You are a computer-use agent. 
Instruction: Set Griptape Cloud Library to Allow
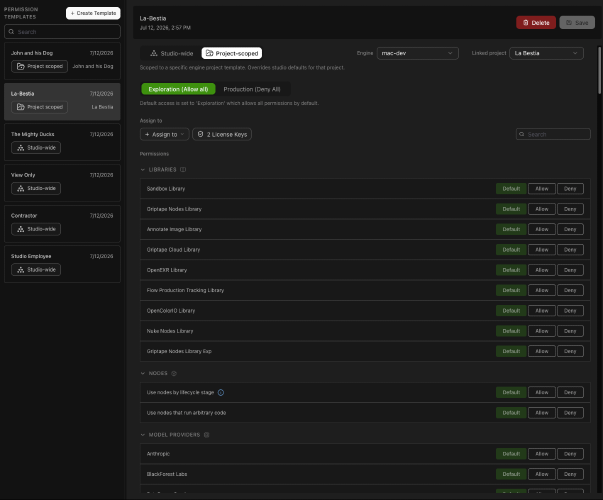541,250
